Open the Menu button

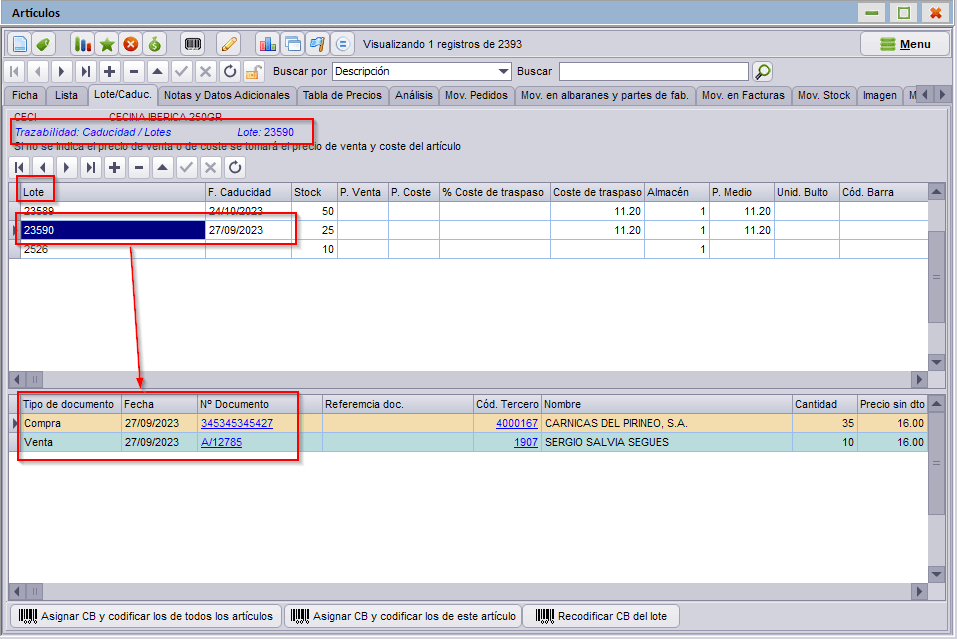905,44
